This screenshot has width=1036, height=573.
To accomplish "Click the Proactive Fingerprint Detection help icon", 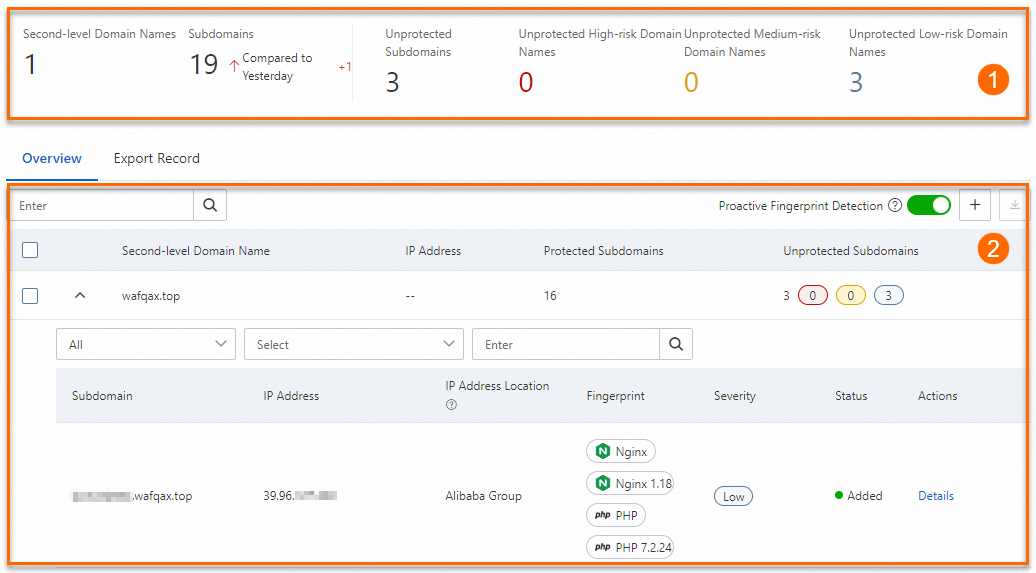I will pos(895,206).
